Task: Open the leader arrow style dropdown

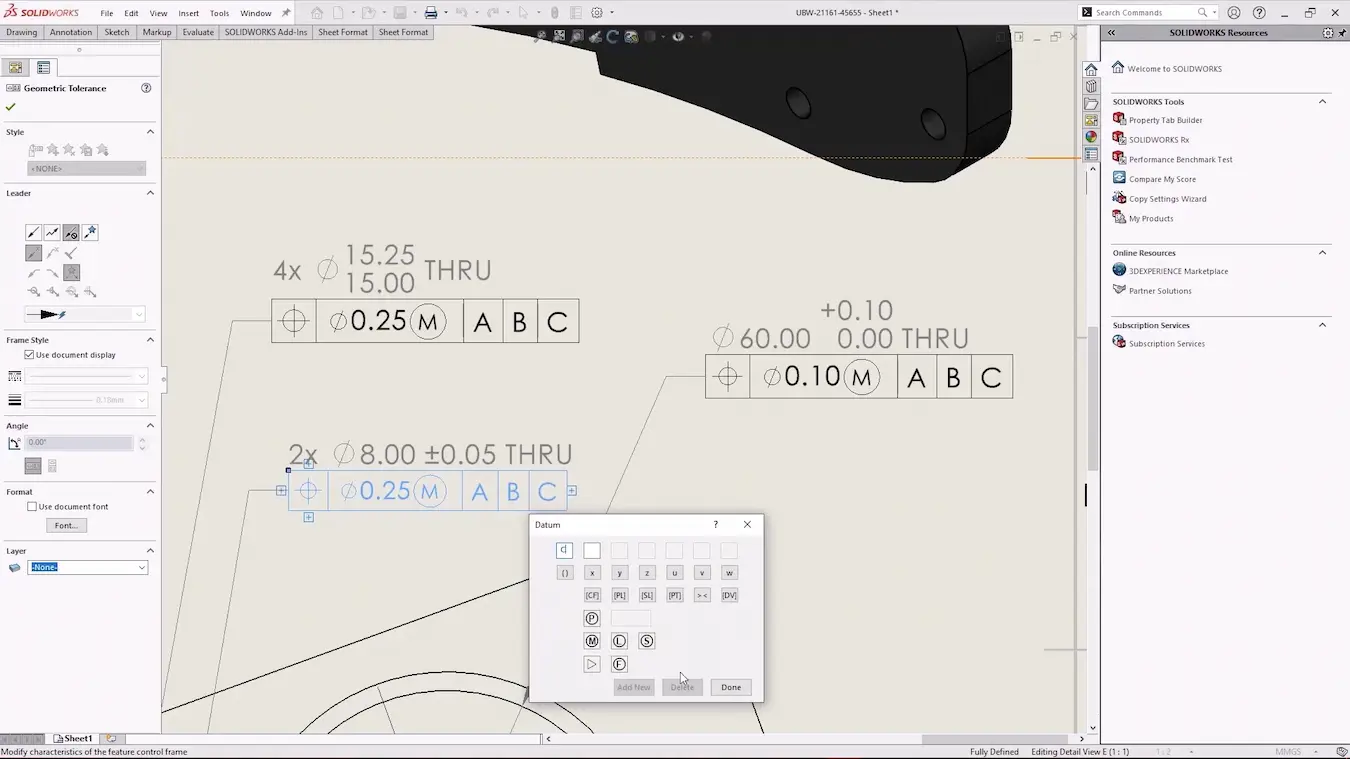Action: tap(86, 314)
